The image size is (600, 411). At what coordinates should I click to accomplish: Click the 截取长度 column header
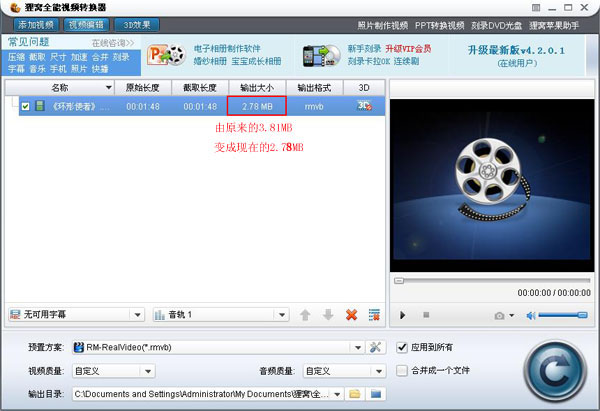[x=200, y=88]
